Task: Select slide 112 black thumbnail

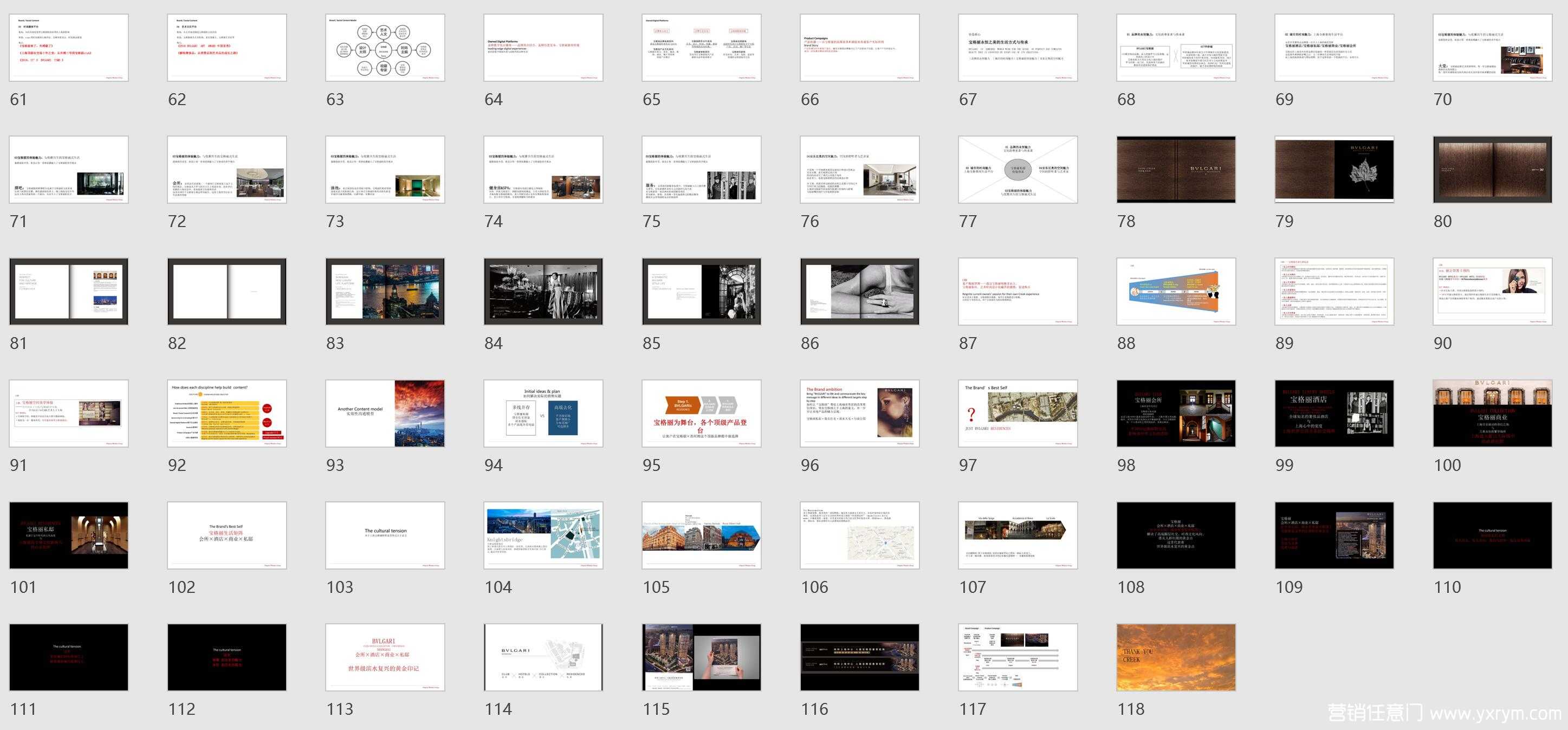Action: pyautogui.click(x=227, y=657)
